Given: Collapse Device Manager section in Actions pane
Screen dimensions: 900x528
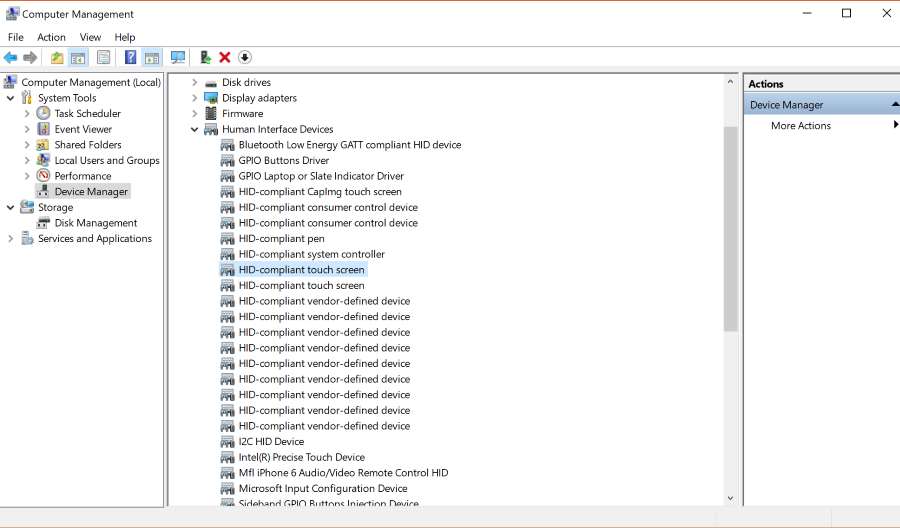Looking at the screenshot, I should (x=895, y=104).
